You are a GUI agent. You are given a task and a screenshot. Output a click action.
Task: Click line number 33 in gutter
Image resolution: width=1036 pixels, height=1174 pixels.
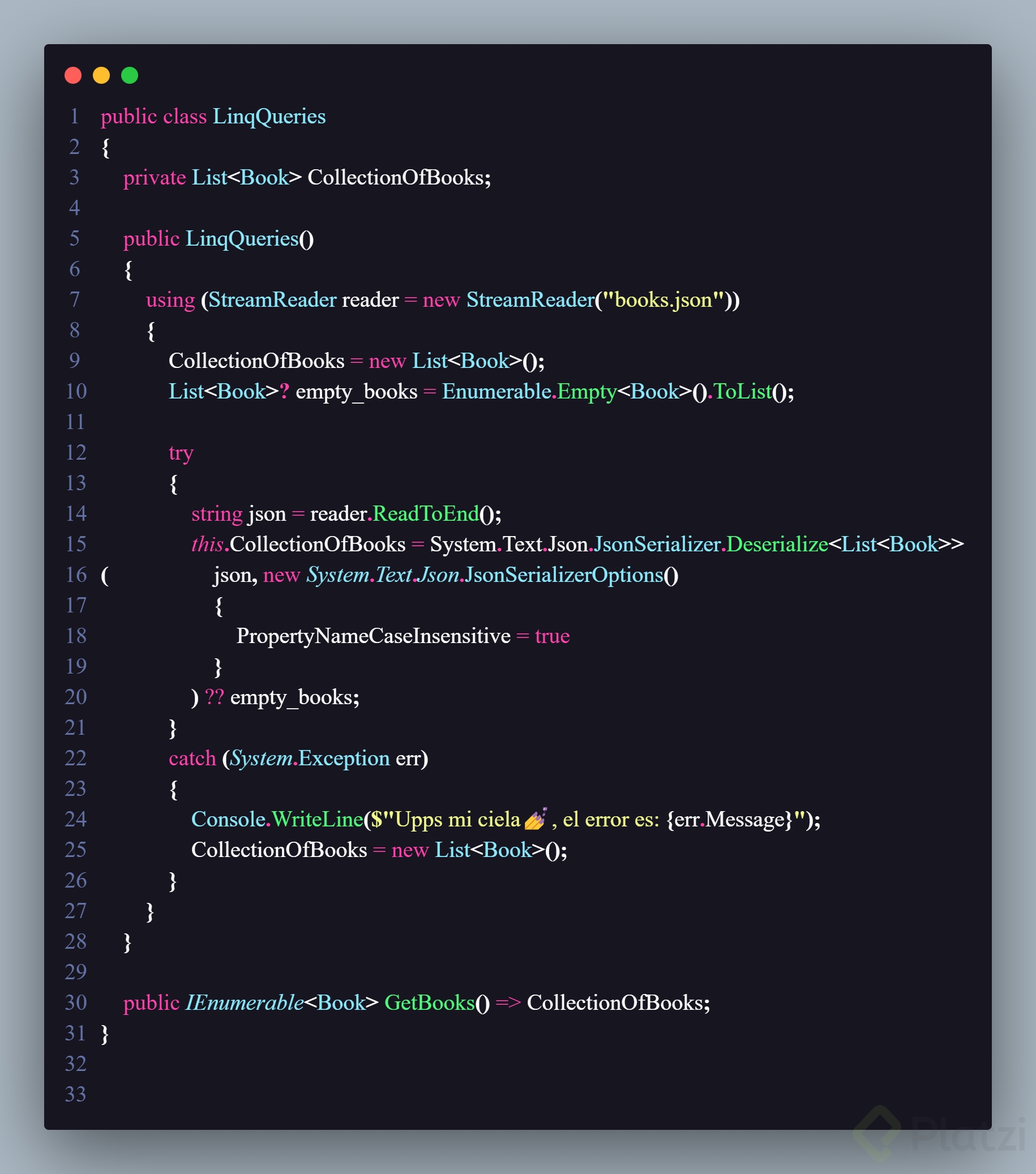tap(75, 1095)
